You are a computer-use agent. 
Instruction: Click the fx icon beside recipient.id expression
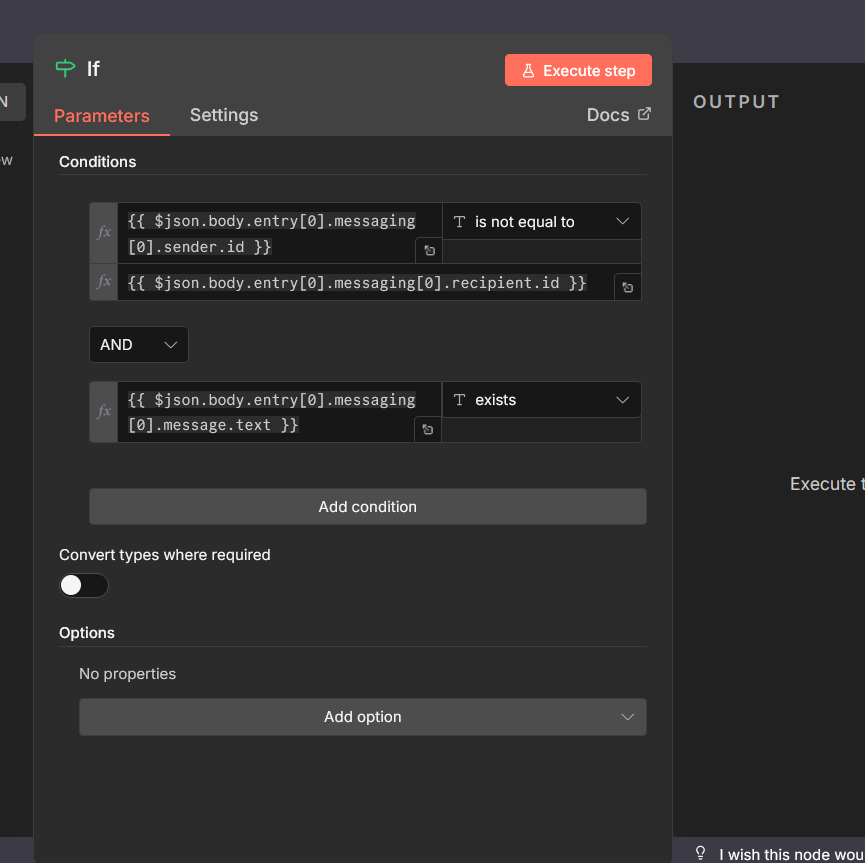tap(104, 283)
